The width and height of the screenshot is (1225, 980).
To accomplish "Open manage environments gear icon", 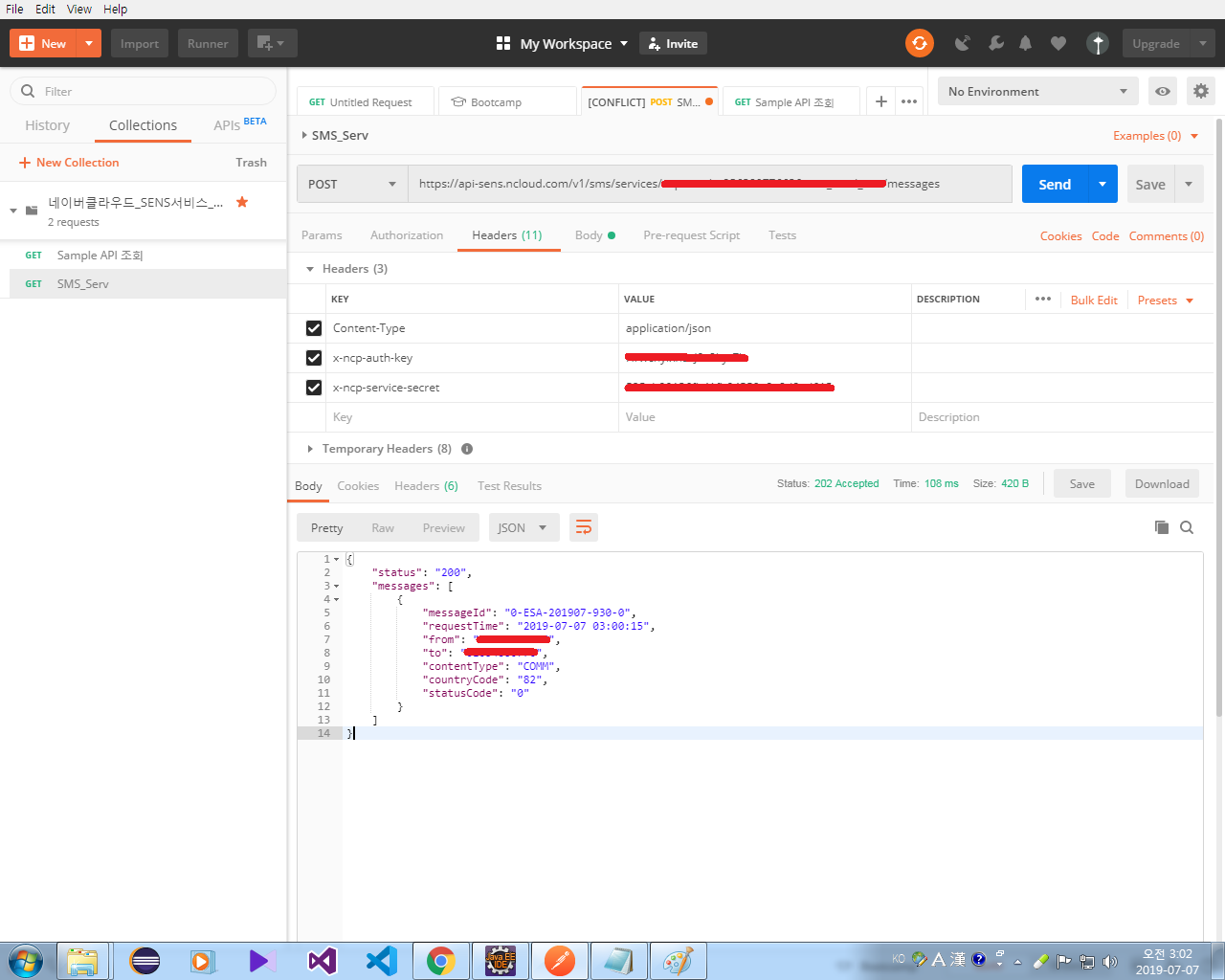I will click(x=1200, y=91).
